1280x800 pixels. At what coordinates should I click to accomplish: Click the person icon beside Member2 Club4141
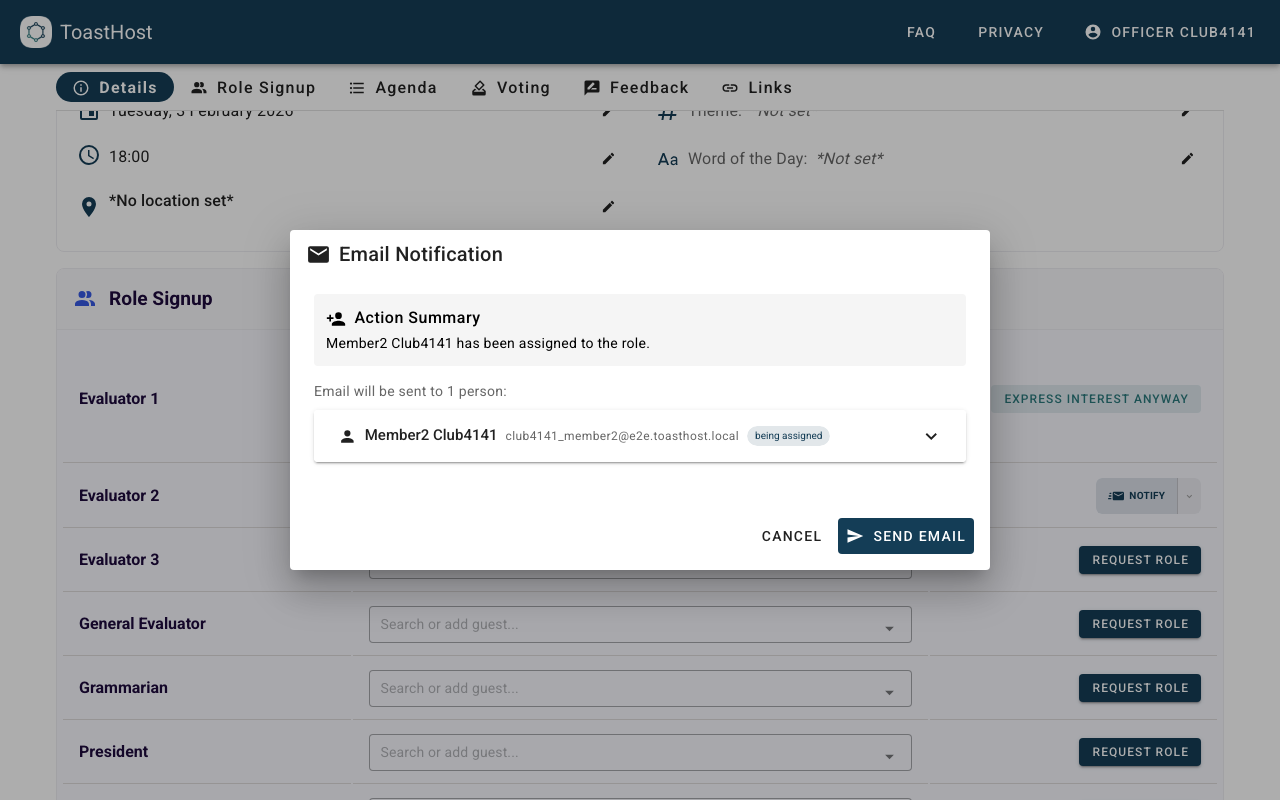pyautogui.click(x=347, y=435)
